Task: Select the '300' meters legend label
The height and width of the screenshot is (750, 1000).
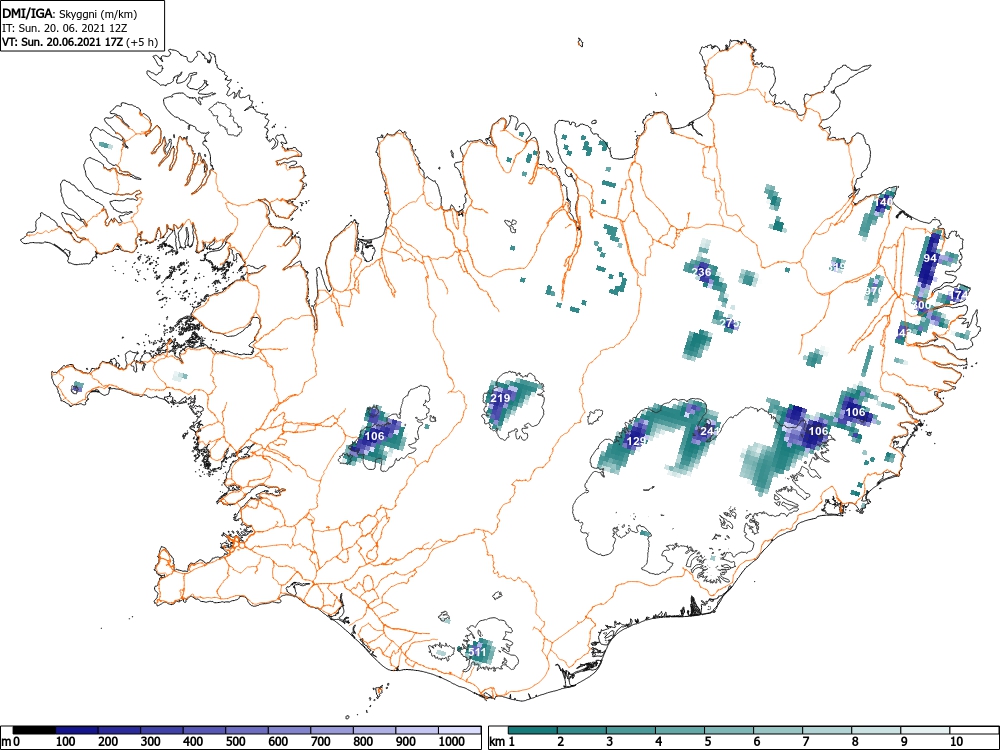Action: coord(151,742)
